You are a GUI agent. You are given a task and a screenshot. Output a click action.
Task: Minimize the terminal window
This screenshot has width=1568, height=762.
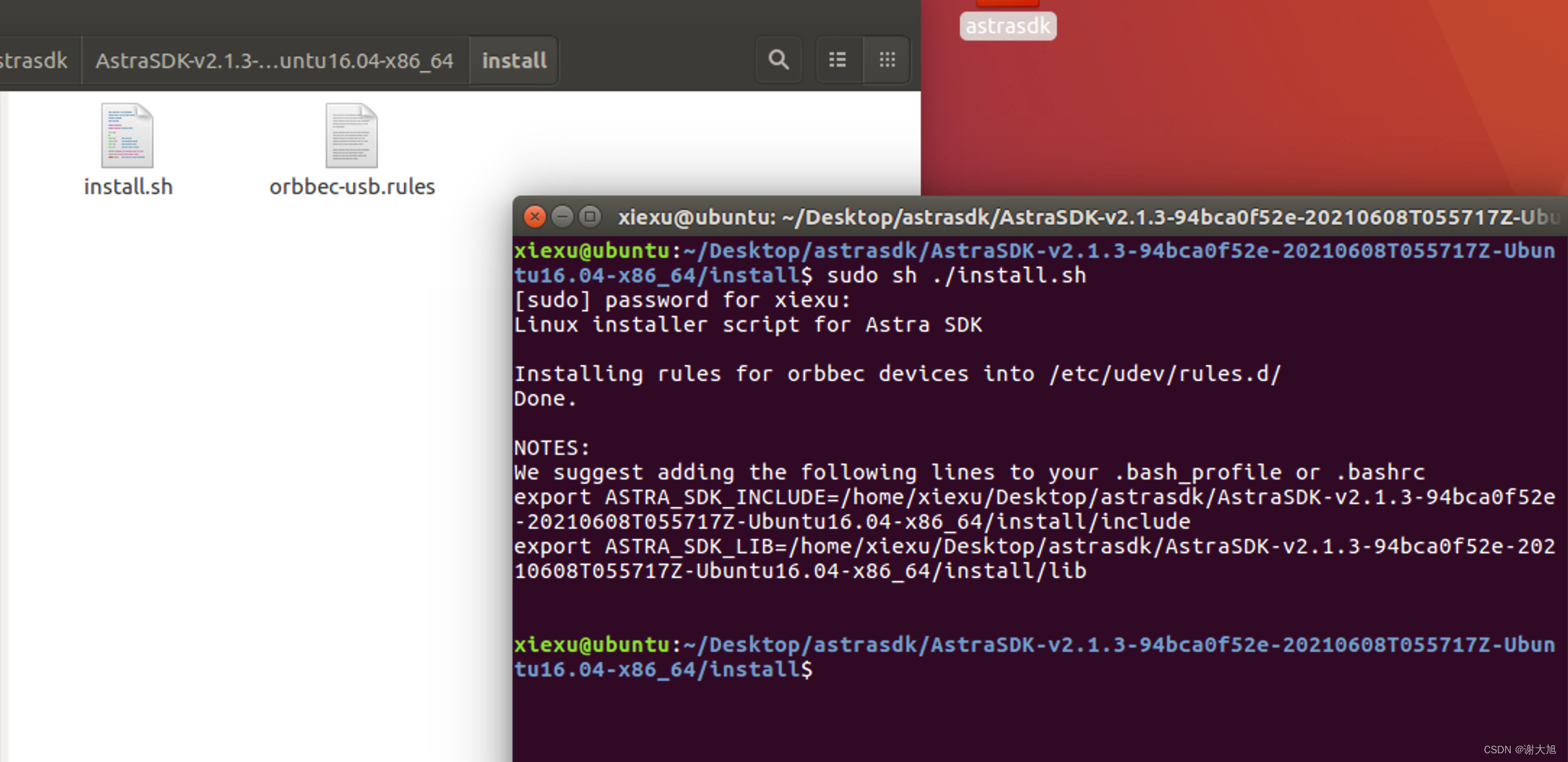(x=562, y=217)
